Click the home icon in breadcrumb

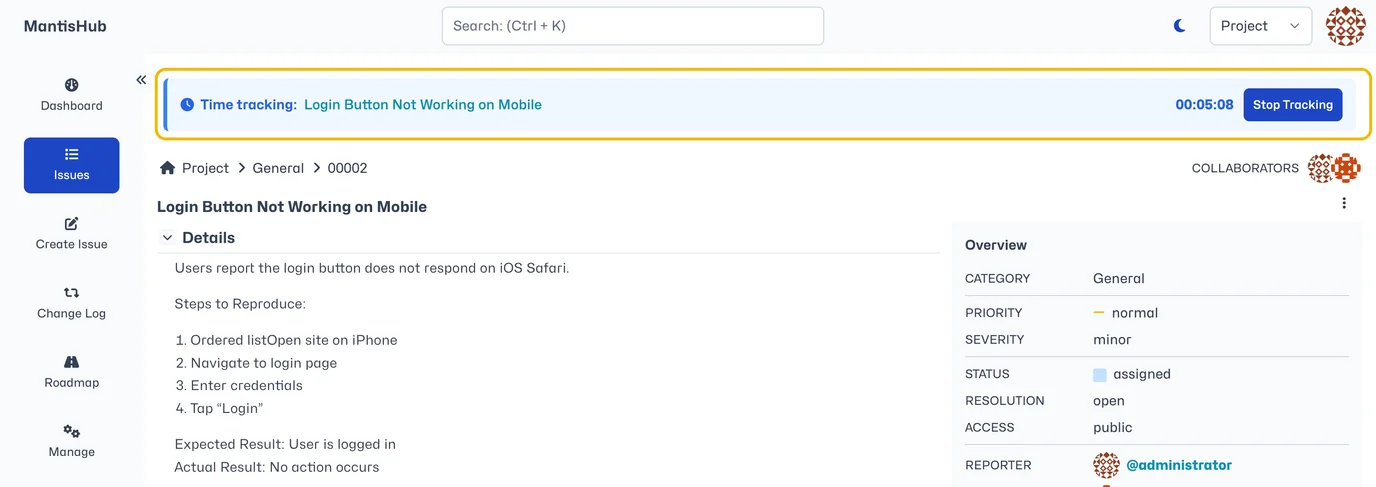(x=167, y=168)
